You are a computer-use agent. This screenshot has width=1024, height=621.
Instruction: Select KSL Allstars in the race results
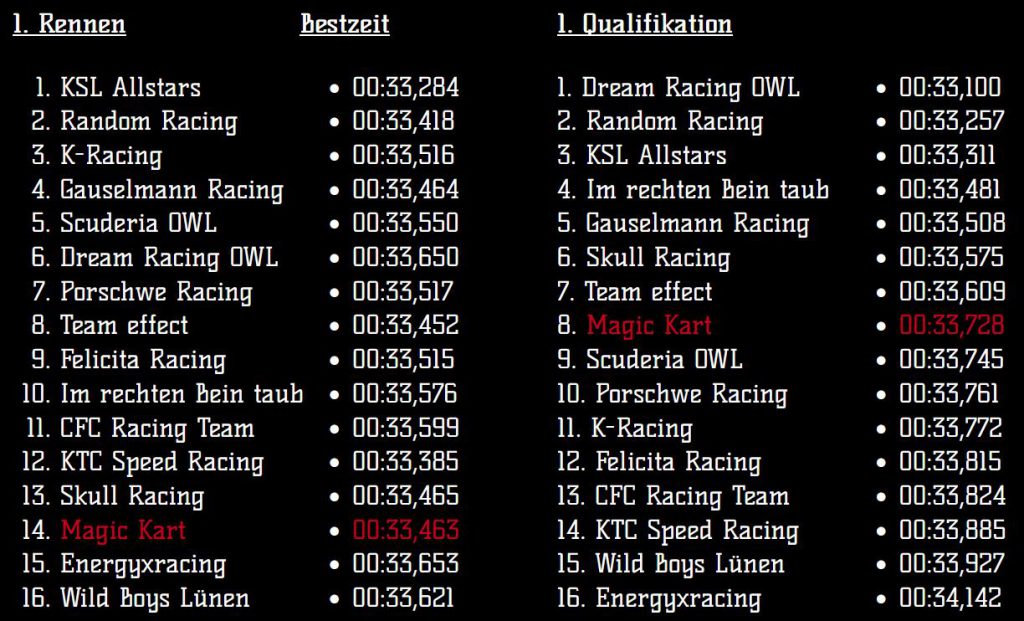click(x=131, y=88)
